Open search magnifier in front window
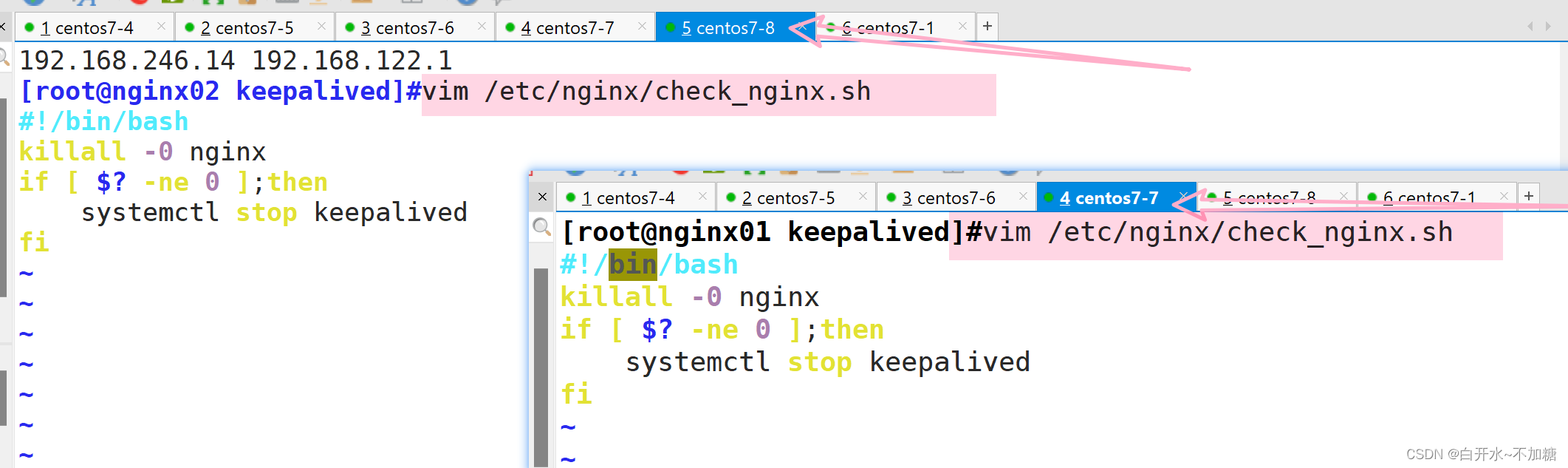 pos(542,228)
